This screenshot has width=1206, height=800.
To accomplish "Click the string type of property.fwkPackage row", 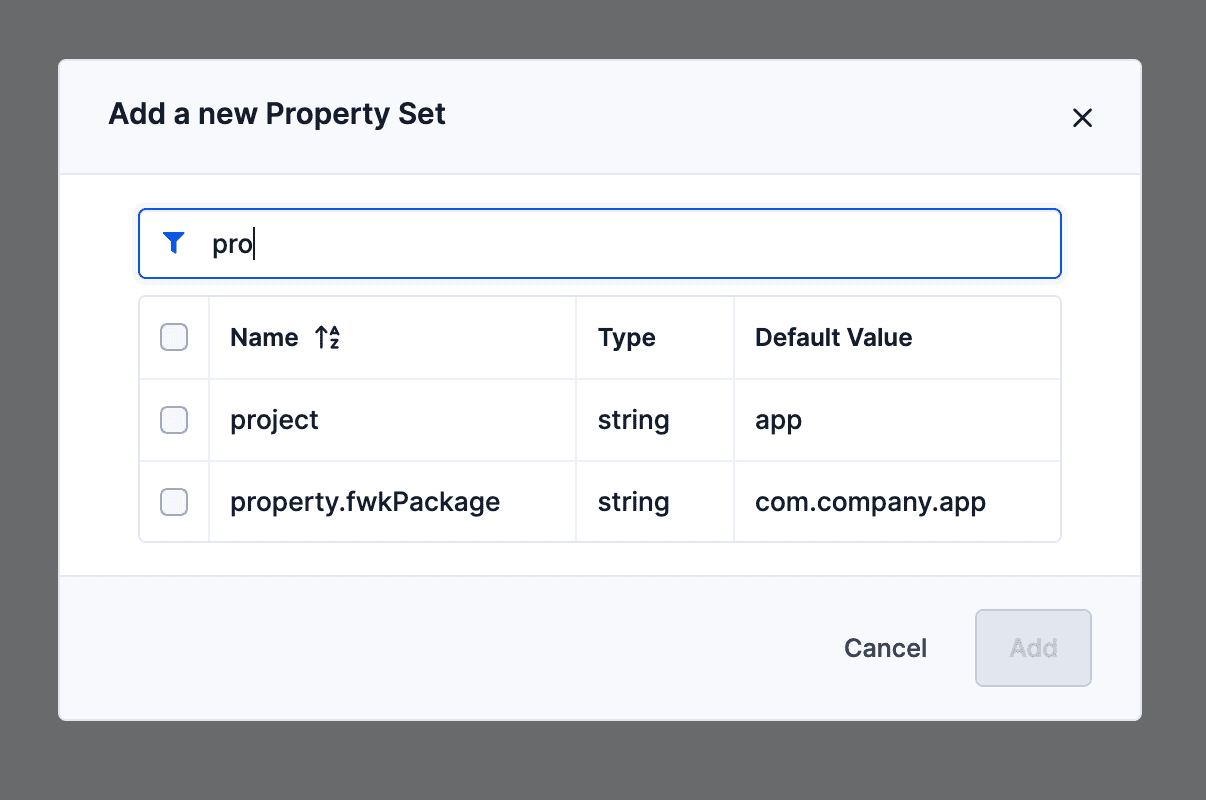I will click(655, 502).
